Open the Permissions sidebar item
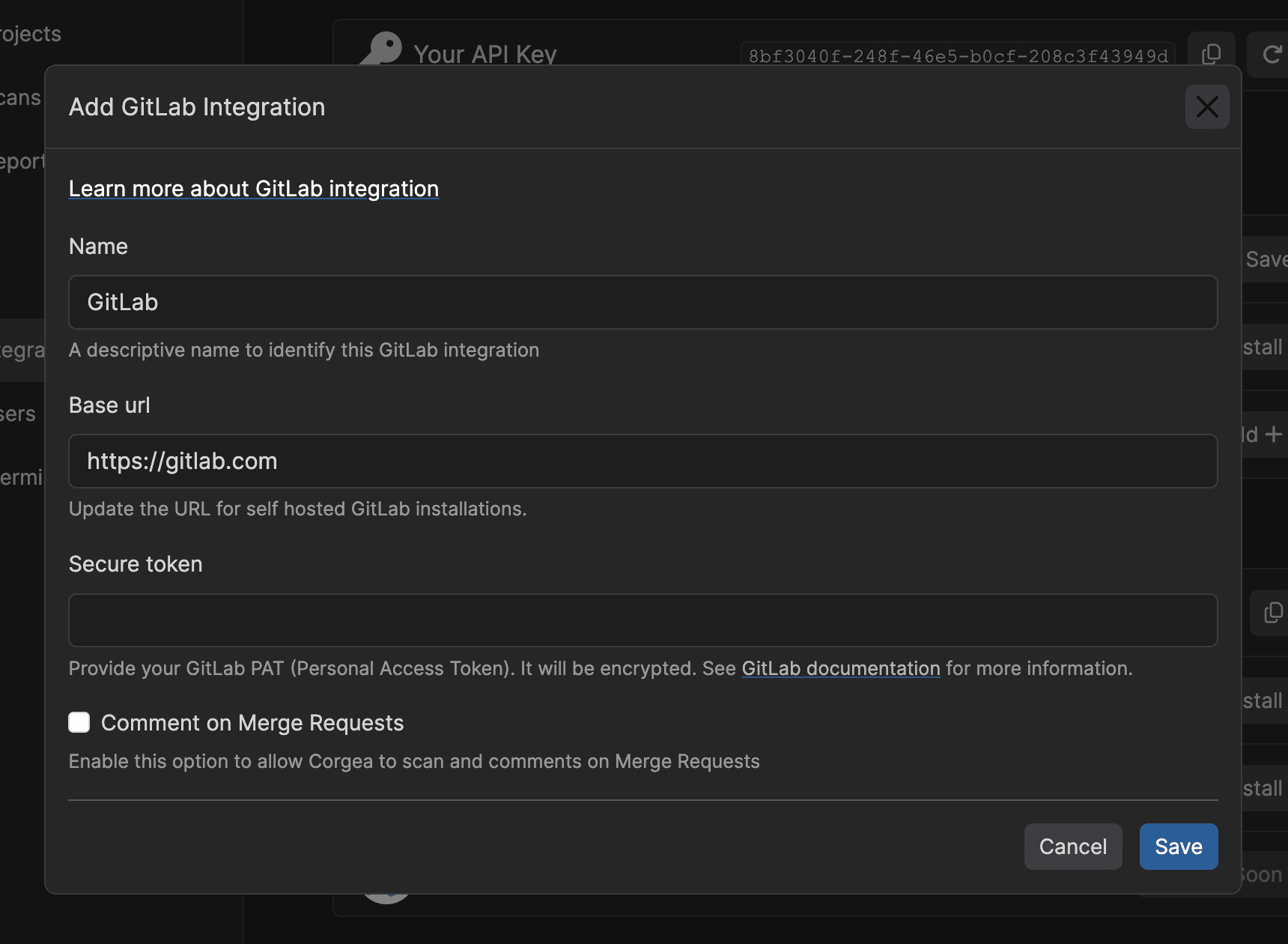This screenshot has height=944, width=1288. (x=22, y=478)
